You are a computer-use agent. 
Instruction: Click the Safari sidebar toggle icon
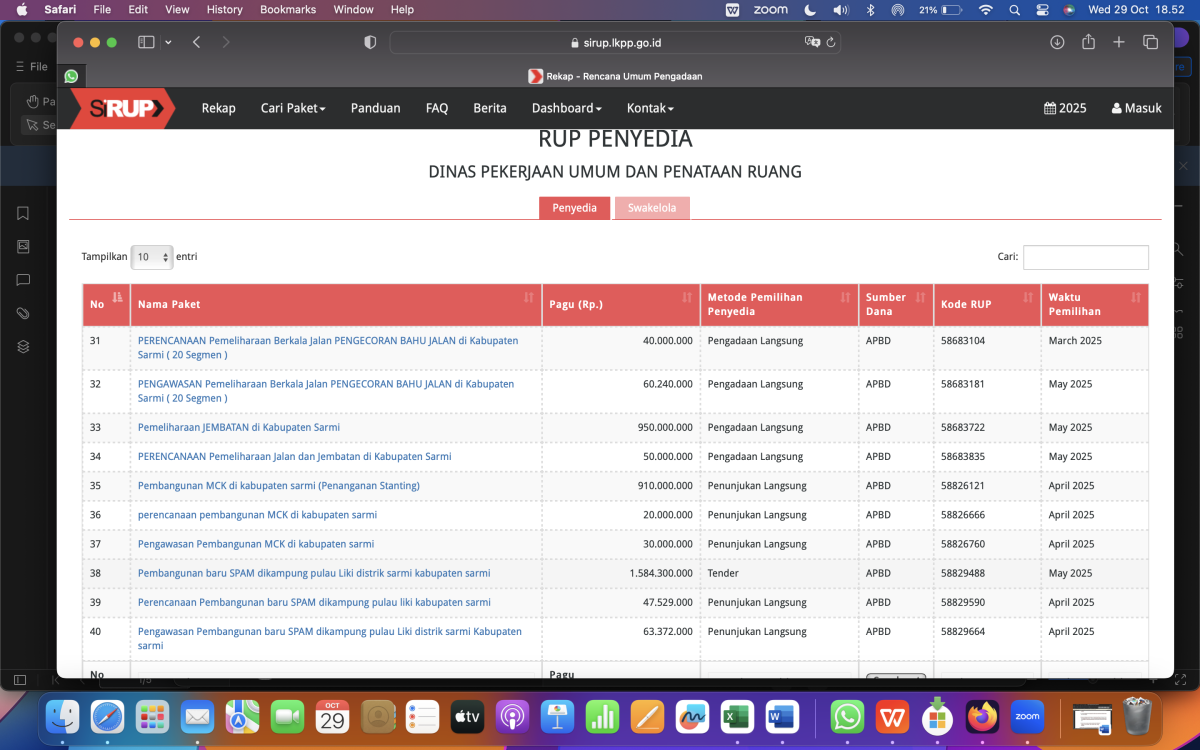tap(146, 42)
